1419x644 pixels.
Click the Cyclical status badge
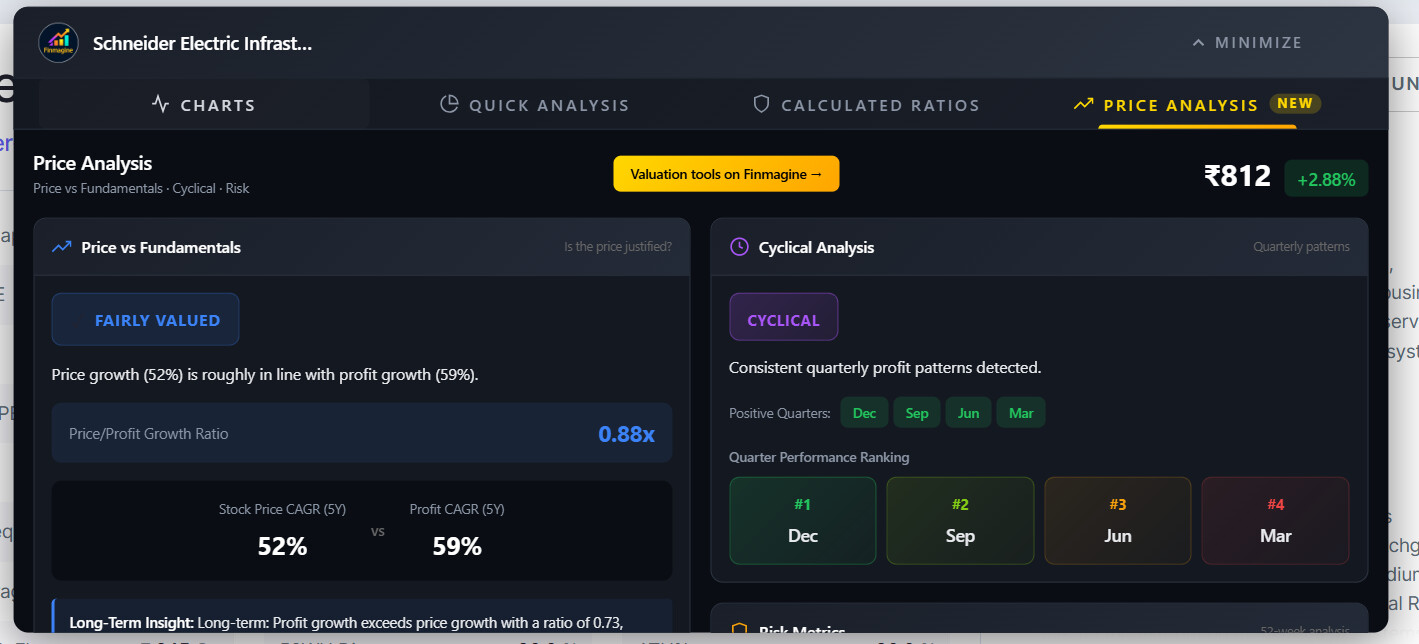[783, 320]
